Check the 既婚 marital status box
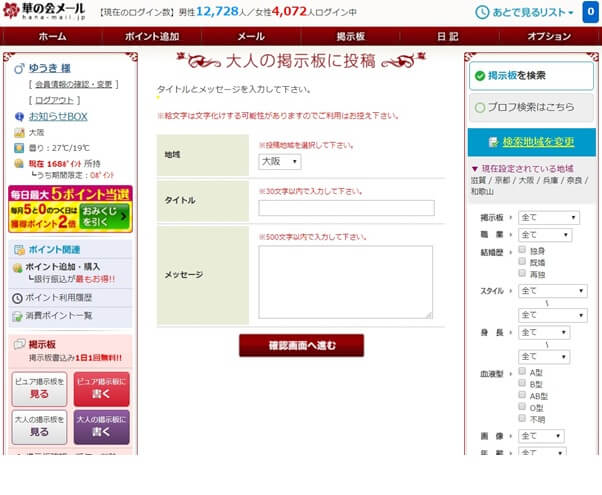The width and height of the screenshot is (602, 495). 522,262
